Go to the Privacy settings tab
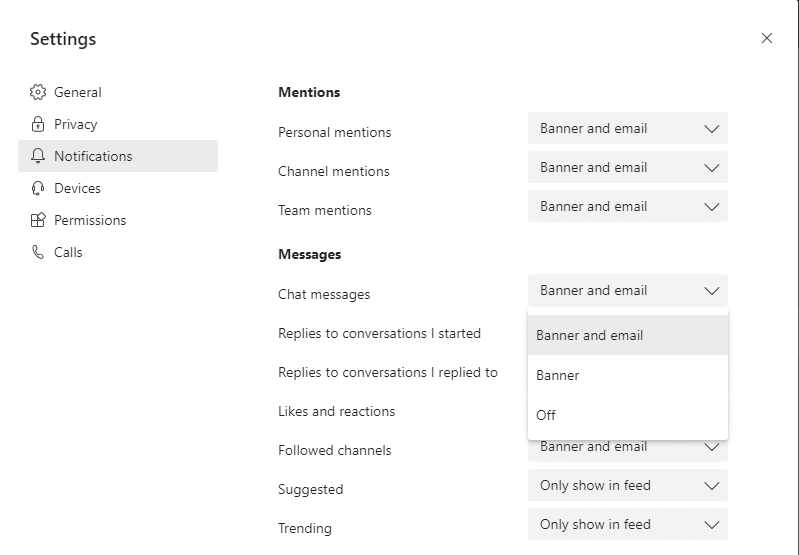This screenshot has height=555, width=799. [x=76, y=124]
